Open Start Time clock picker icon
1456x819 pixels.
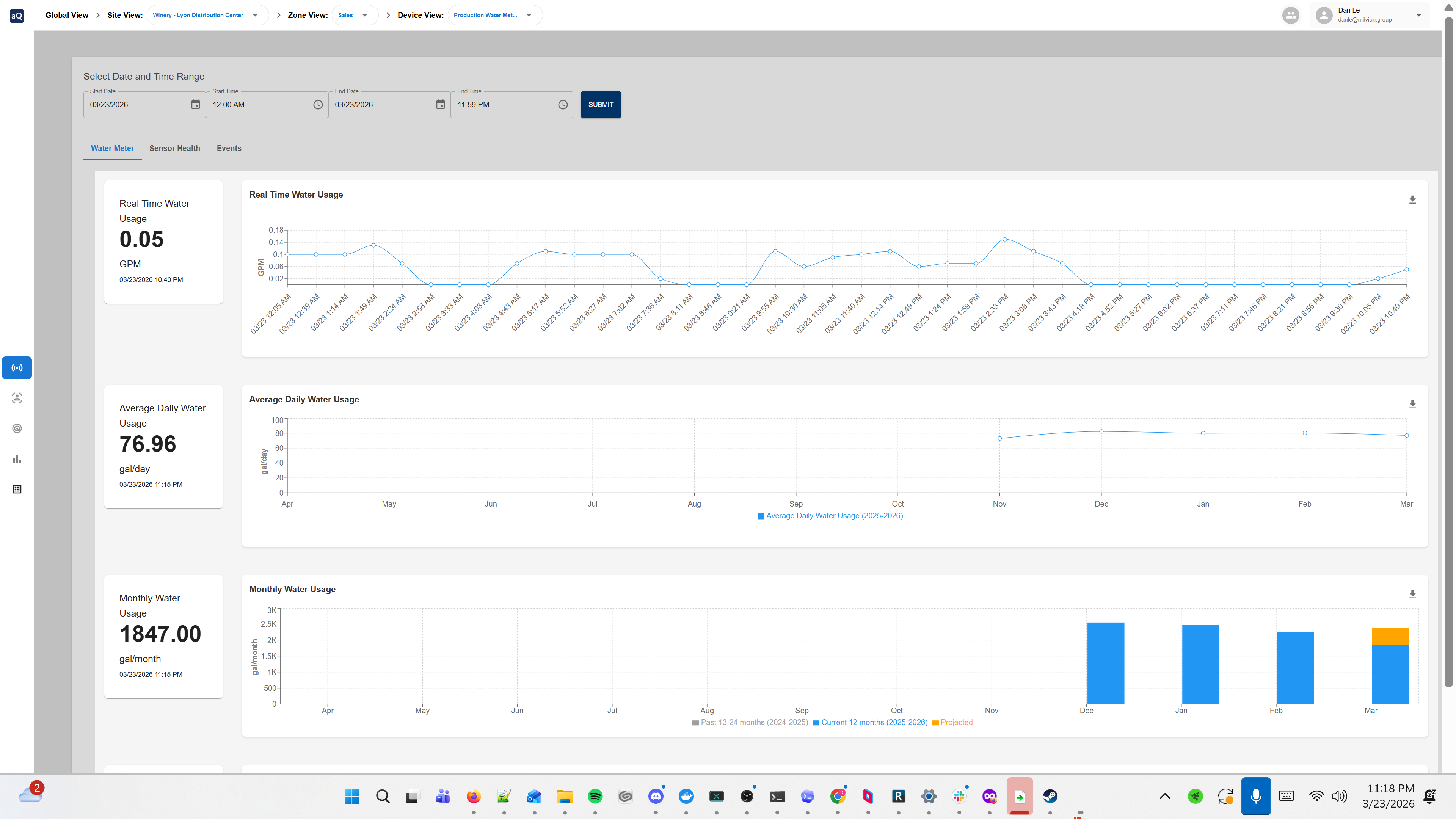coord(318,105)
